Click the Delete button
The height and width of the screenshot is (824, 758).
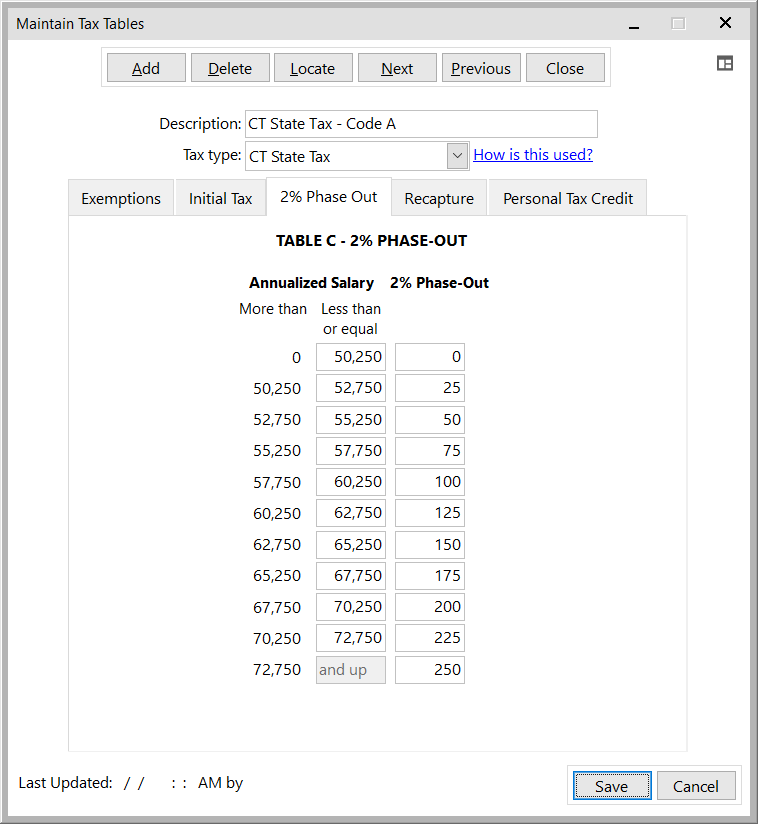coord(230,68)
